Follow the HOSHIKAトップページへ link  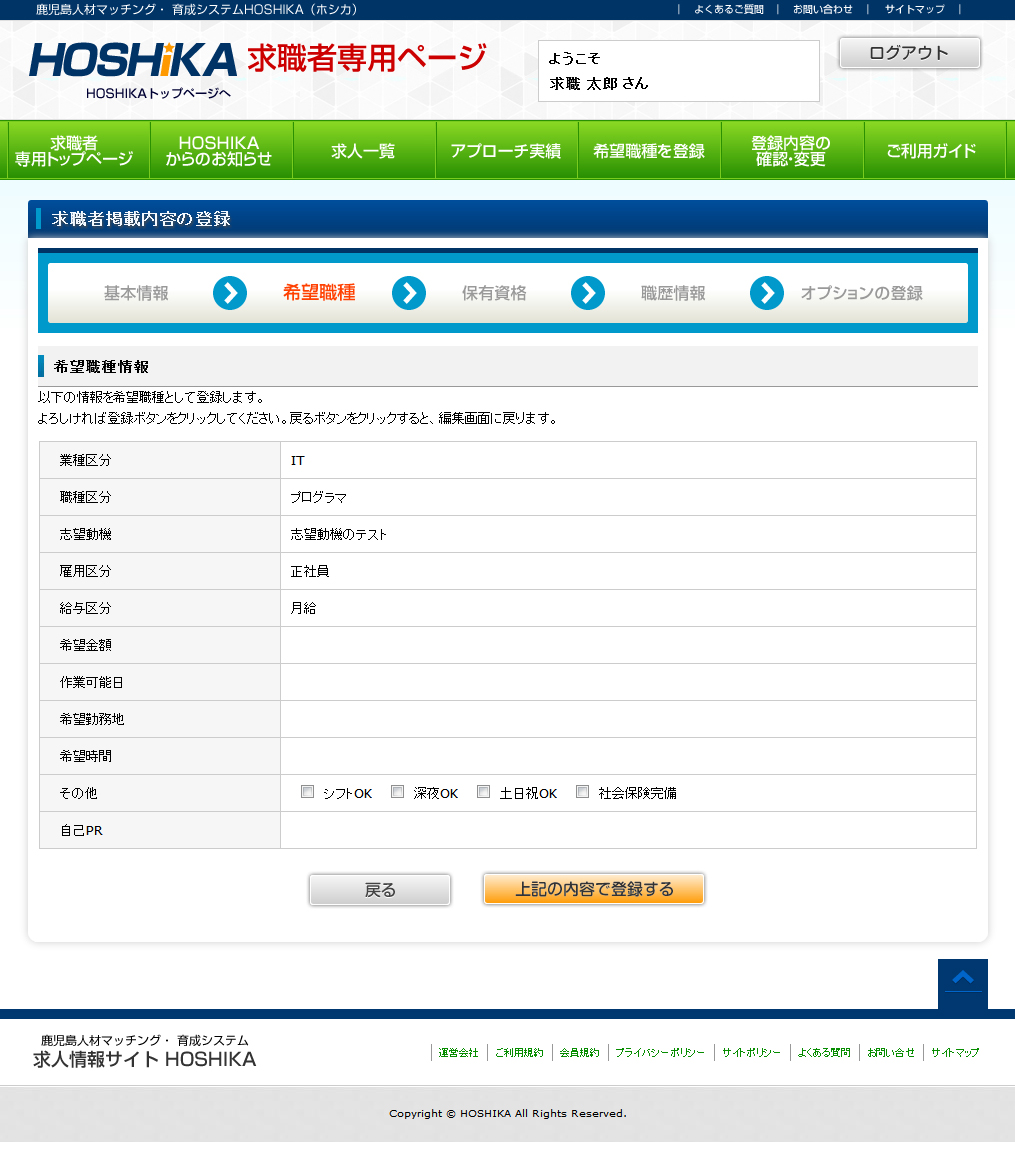click(x=158, y=93)
